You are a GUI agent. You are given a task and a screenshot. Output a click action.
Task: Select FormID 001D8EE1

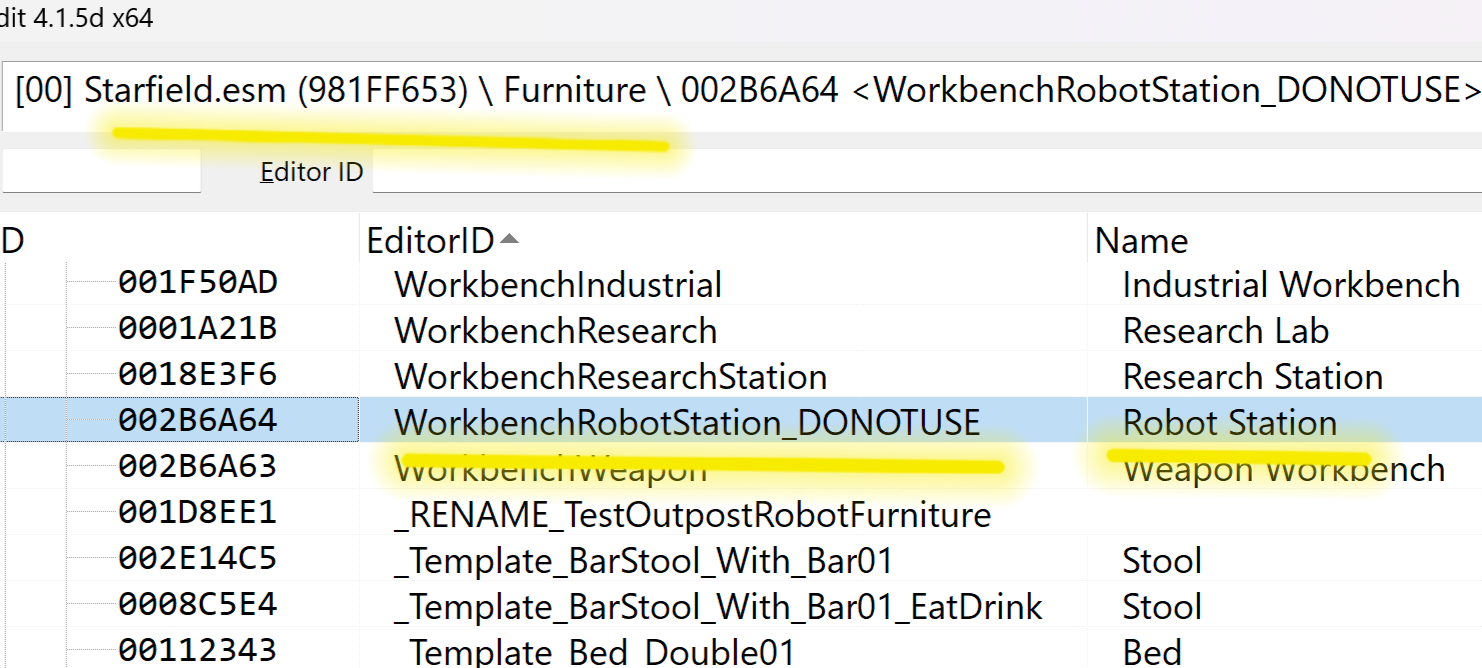197,513
